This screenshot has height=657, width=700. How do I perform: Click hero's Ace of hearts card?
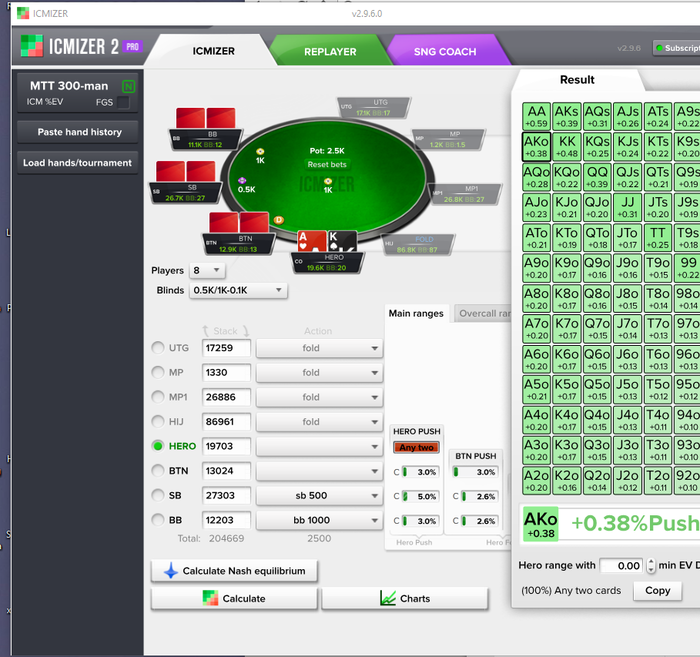coord(312,241)
